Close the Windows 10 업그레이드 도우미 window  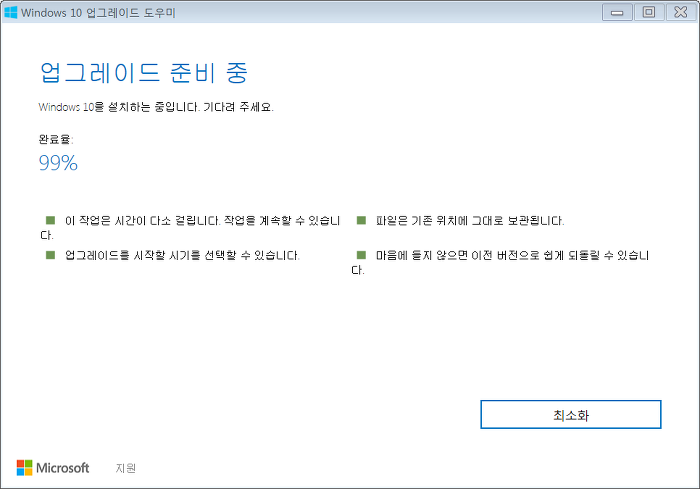pos(681,13)
